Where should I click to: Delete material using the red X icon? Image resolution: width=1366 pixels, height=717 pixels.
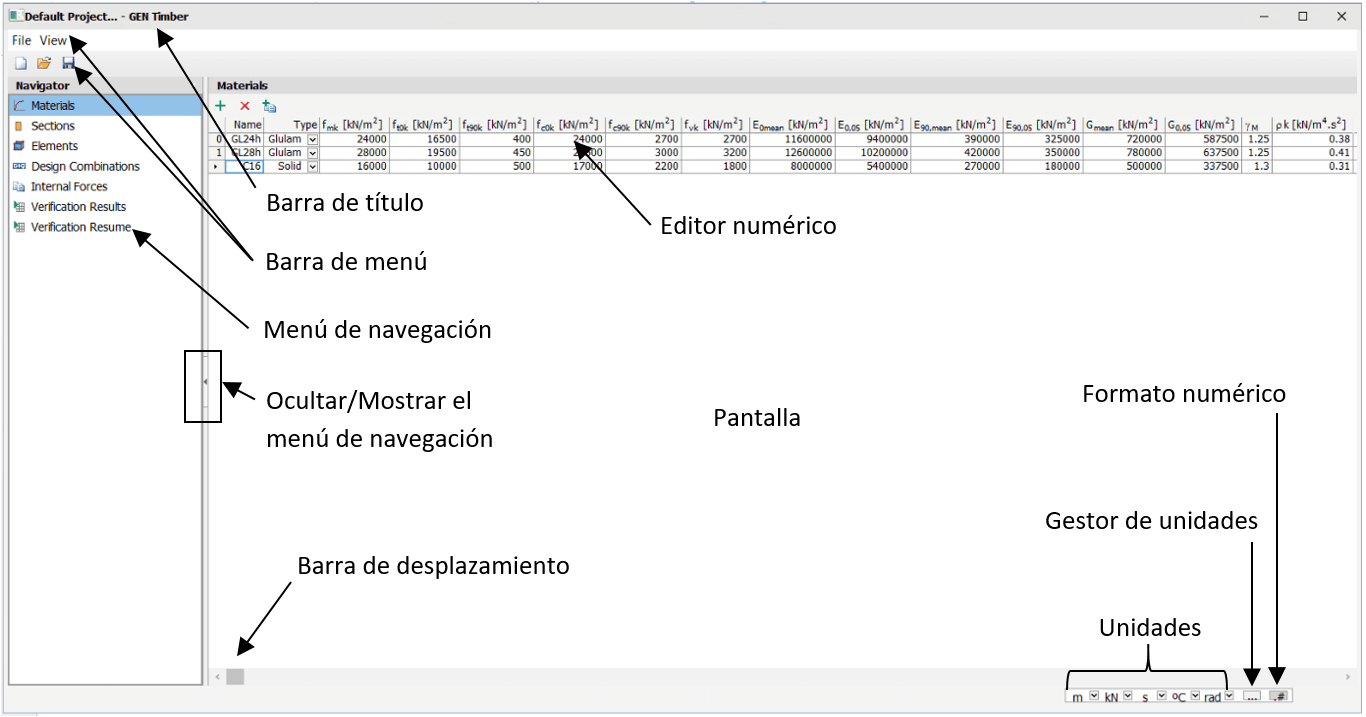245,105
